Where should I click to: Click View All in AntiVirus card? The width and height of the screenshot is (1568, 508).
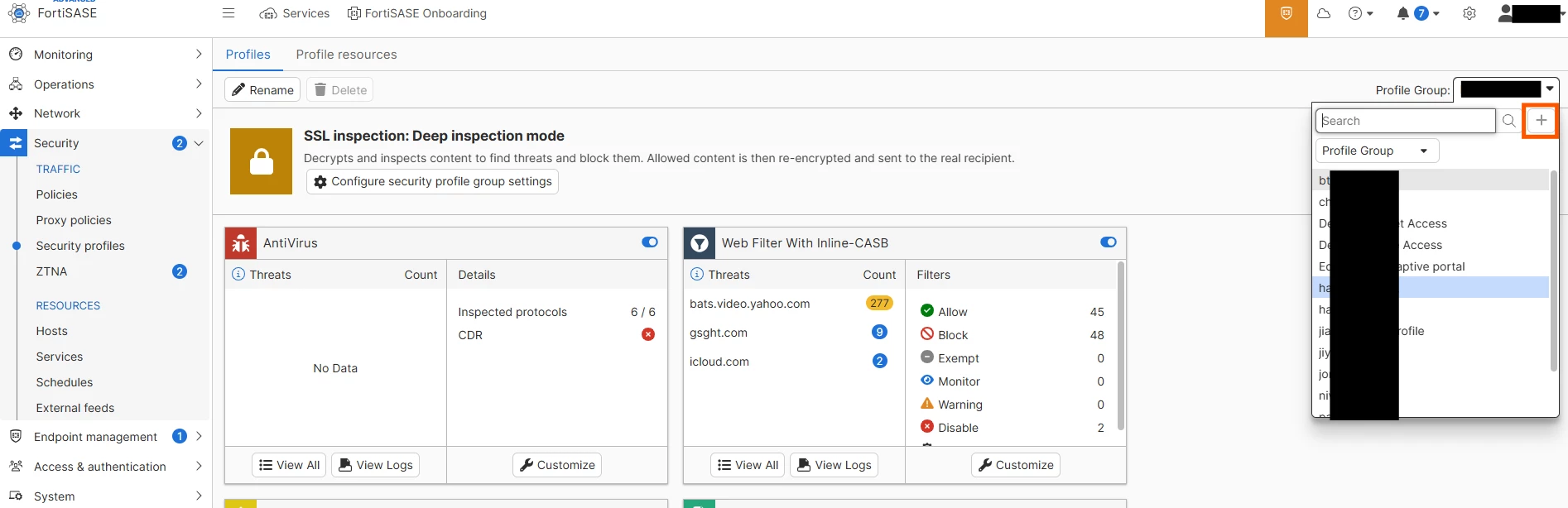point(289,465)
